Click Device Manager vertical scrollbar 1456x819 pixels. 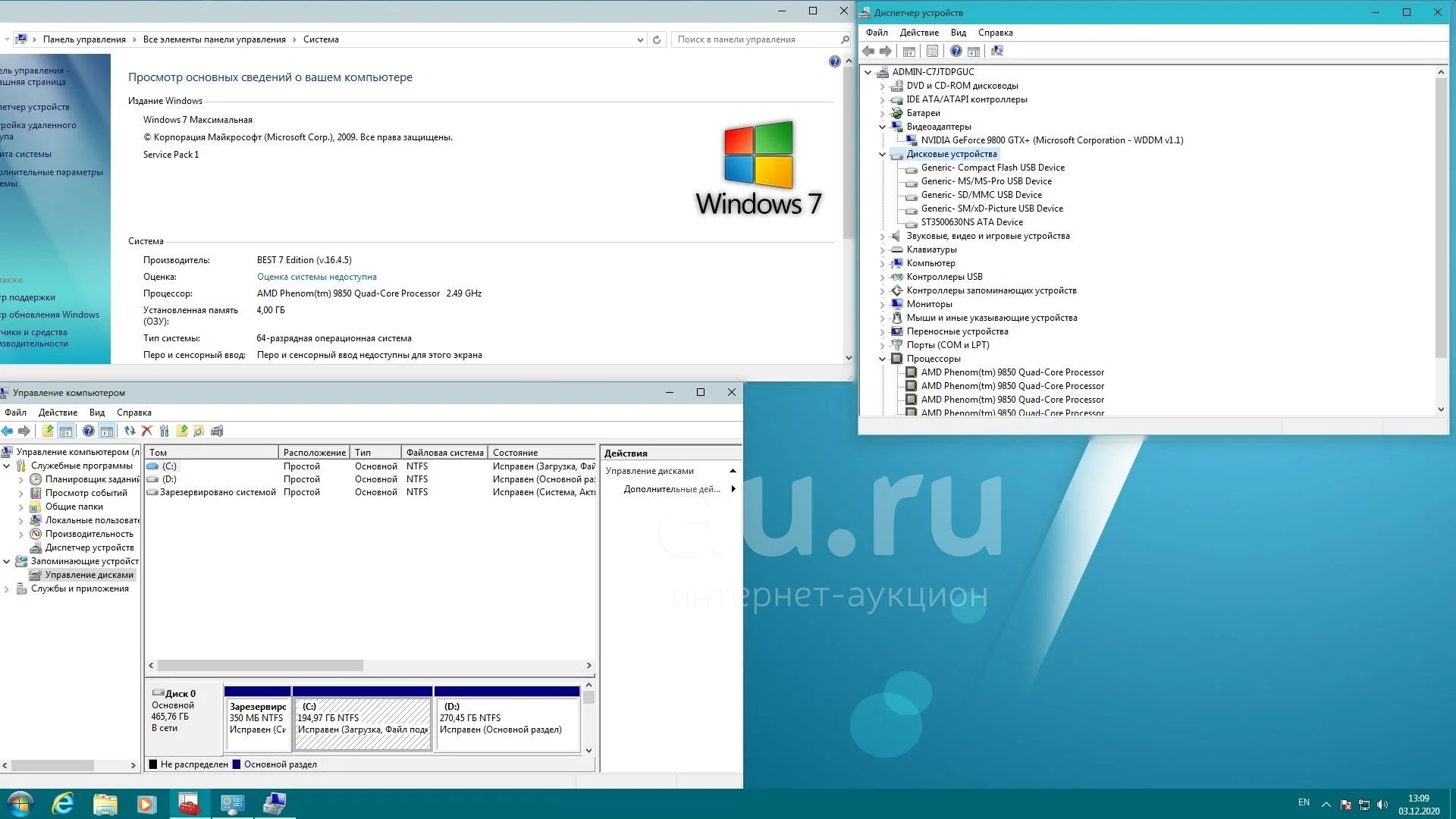(1442, 218)
